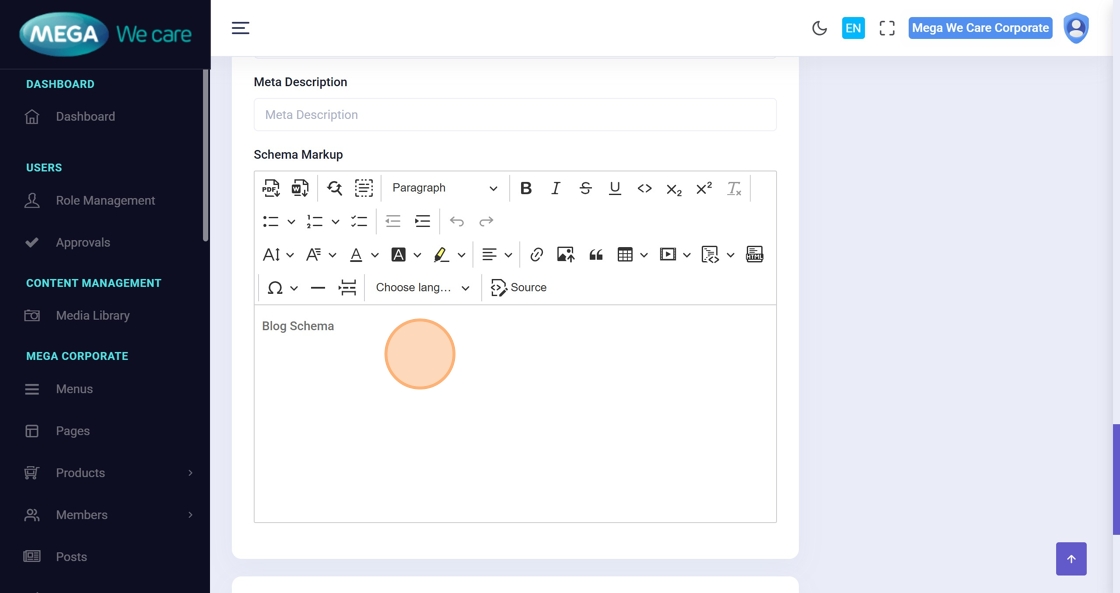This screenshot has width=1120, height=593.
Task: Toggle underline formatting
Action: 615,188
